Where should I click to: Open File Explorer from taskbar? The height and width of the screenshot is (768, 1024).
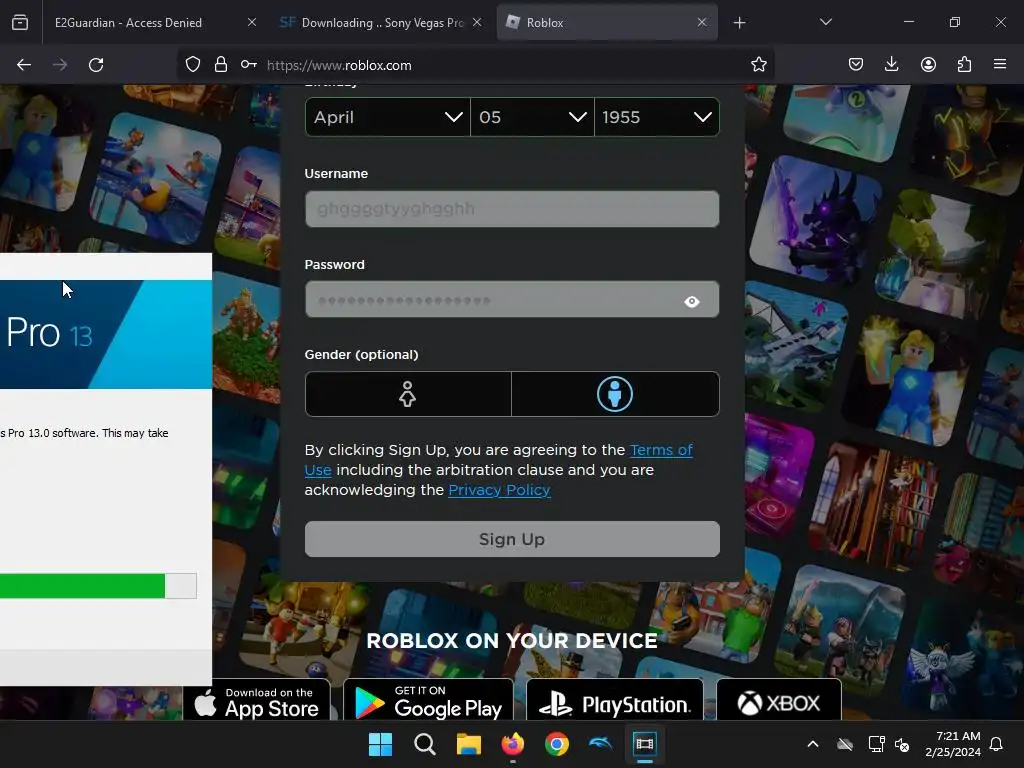coord(468,744)
